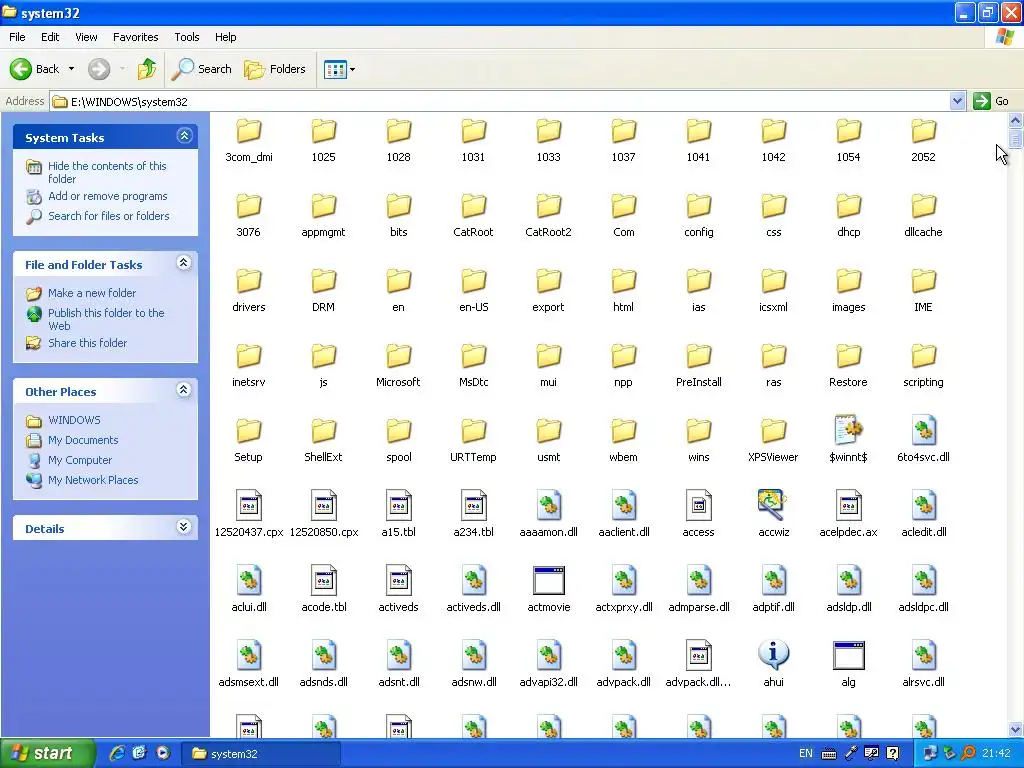Click the system32 taskbar button

(x=260, y=754)
